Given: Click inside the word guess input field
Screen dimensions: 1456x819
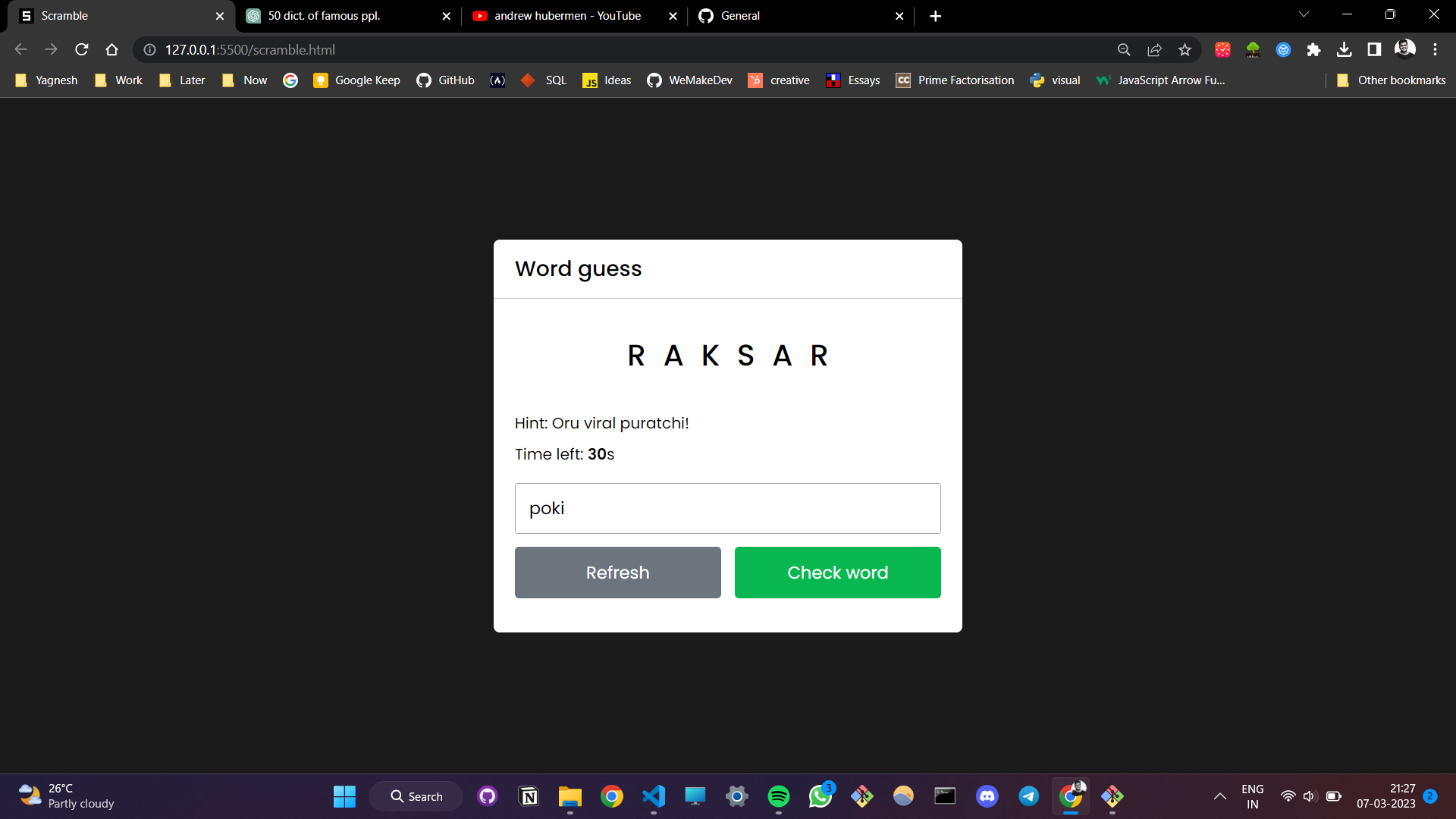Looking at the screenshot, I should (727, 508).
